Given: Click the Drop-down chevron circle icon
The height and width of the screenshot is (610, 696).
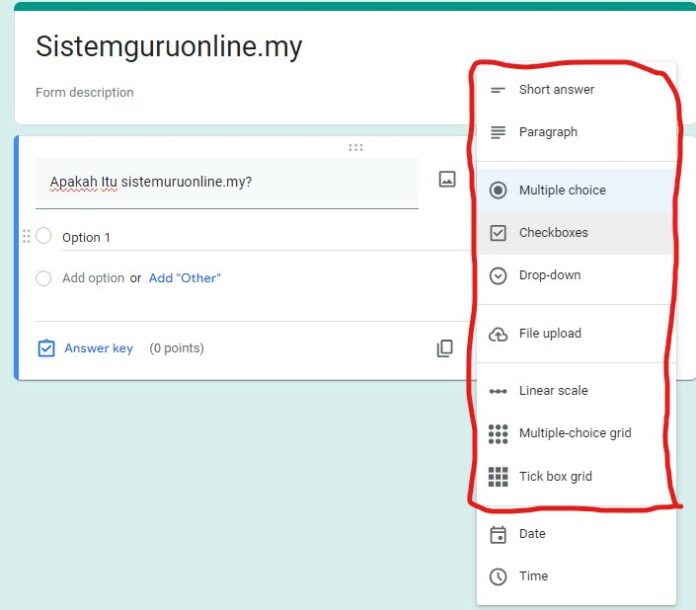Looking at the screenshot, I should (498, 275).
